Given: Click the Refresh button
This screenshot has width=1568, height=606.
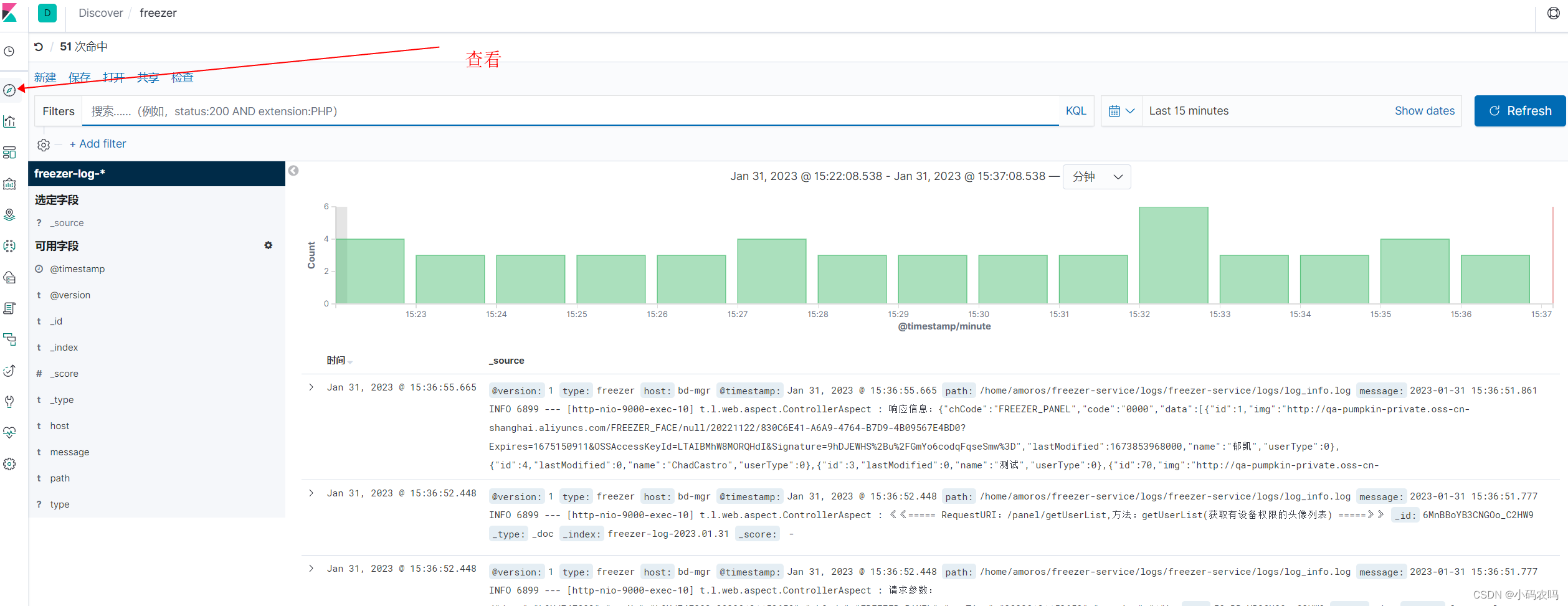Looking at the screenshot, I should click(x=1520, y=111).
